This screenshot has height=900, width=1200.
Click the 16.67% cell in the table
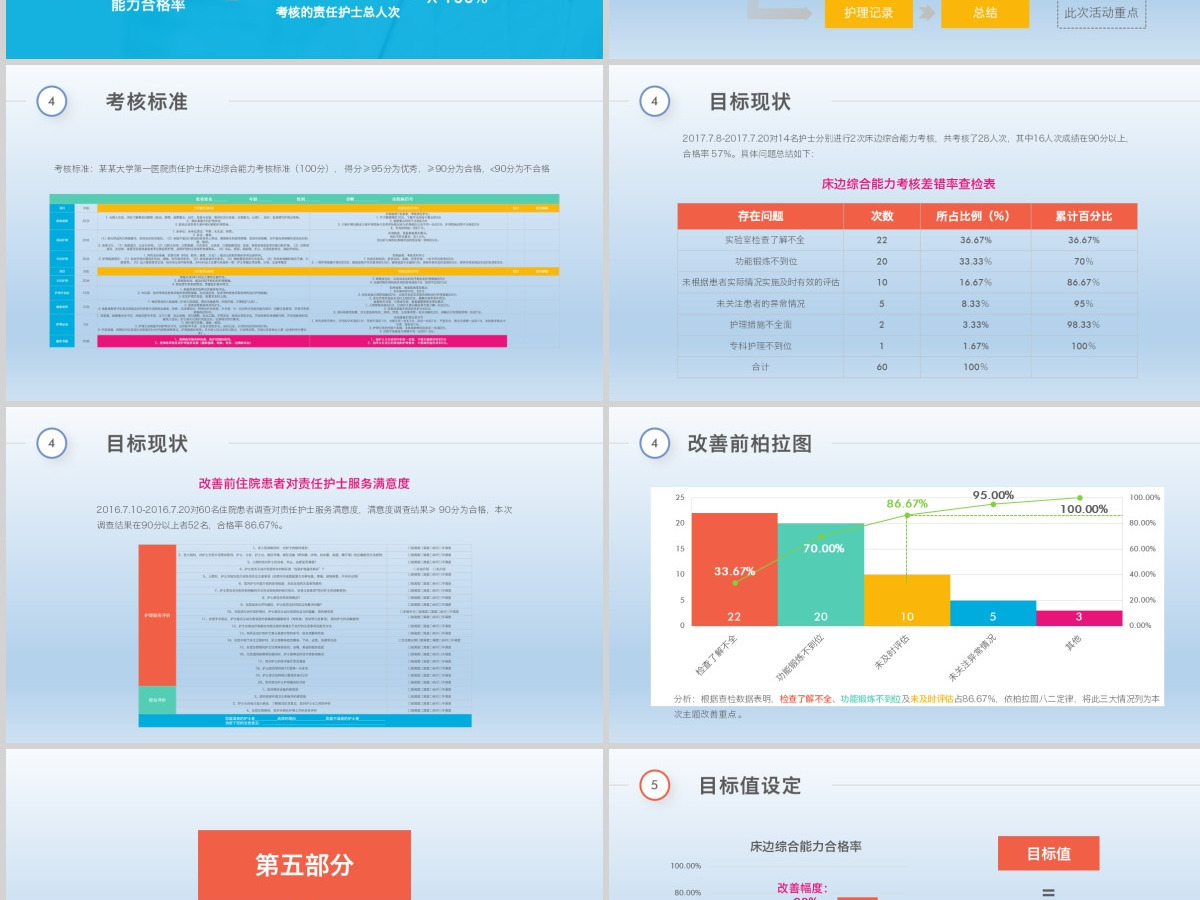pyautogui.click(x=975, y=282)
